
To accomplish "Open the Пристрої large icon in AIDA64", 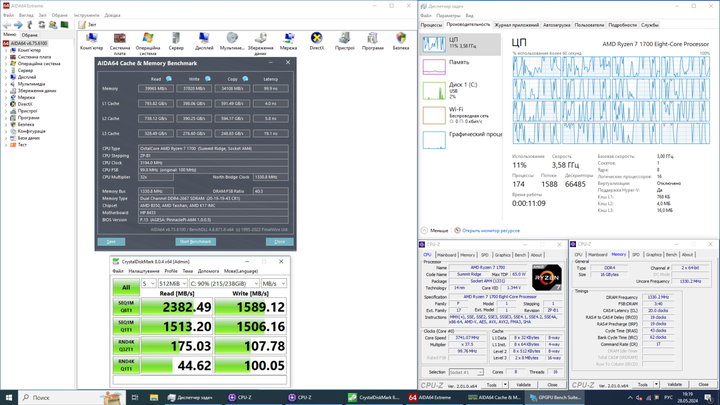I will 344,41.
